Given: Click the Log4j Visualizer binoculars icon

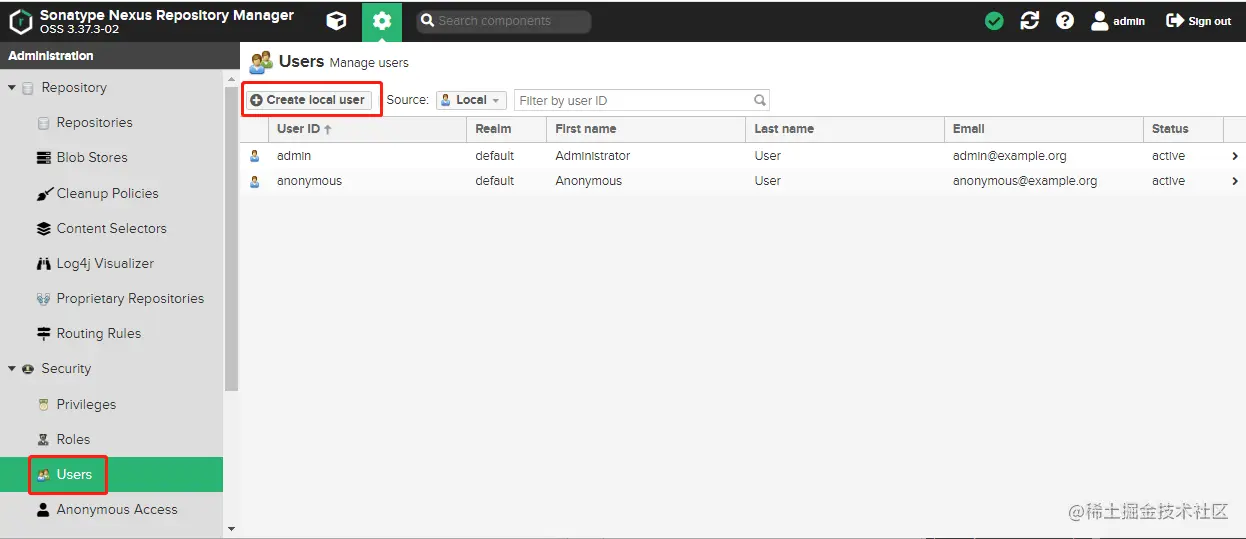Looking at the screenshot, I should coord(43,264).
